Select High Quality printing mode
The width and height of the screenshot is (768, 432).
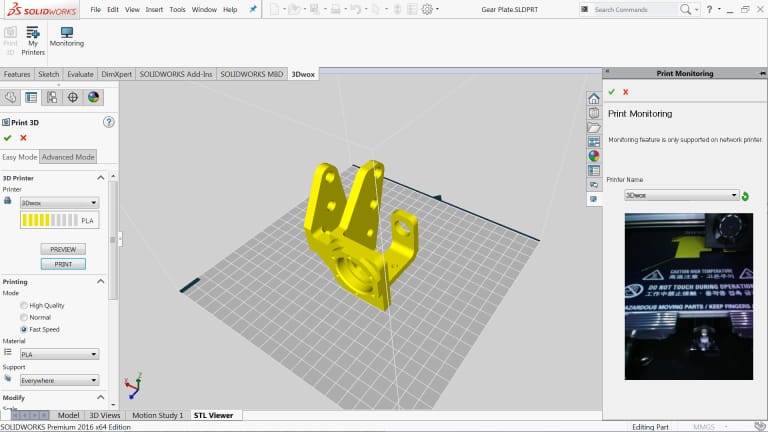click(24, 305)
